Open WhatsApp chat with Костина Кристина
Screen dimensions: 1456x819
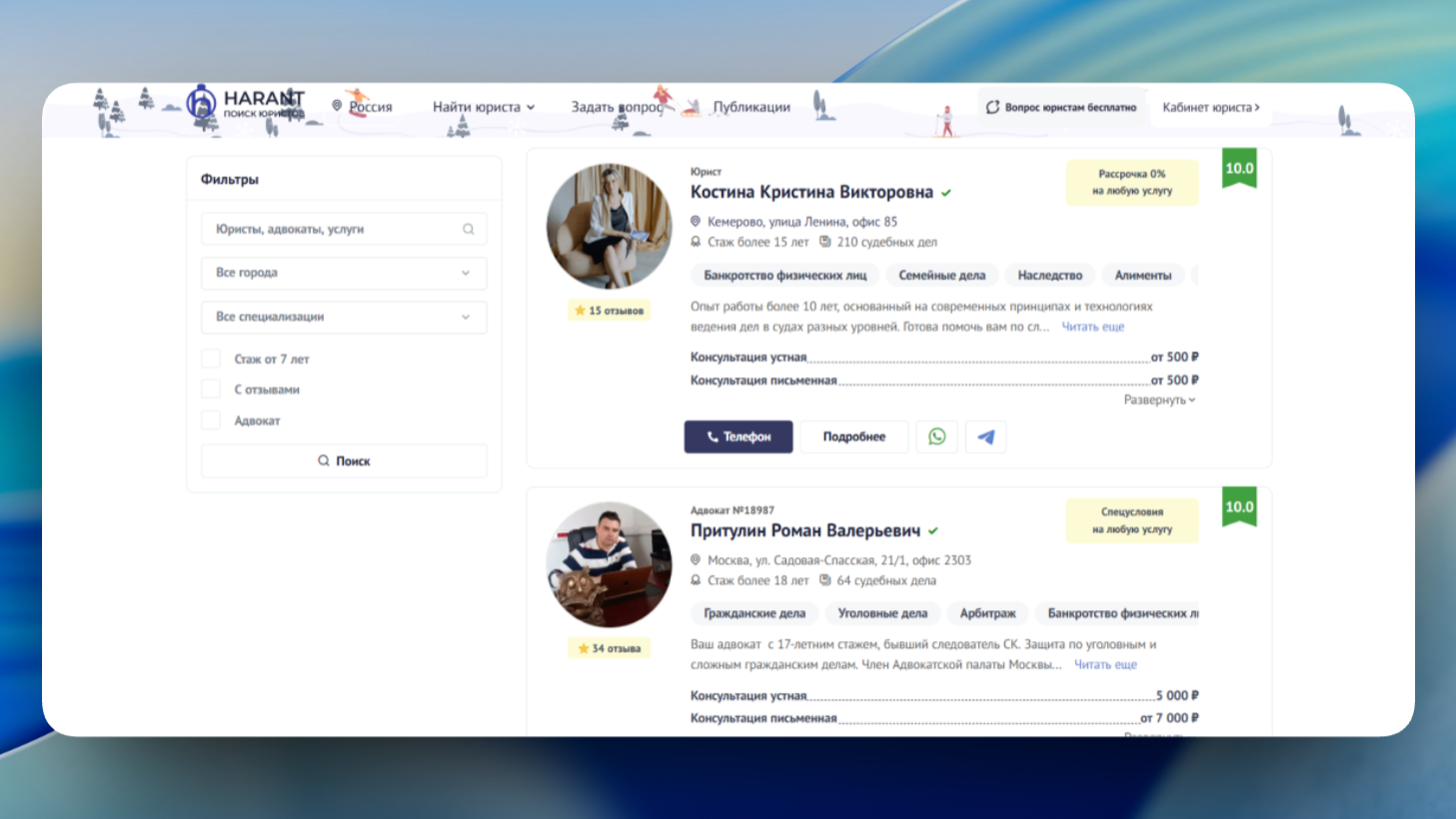click(x=936, y=436)
